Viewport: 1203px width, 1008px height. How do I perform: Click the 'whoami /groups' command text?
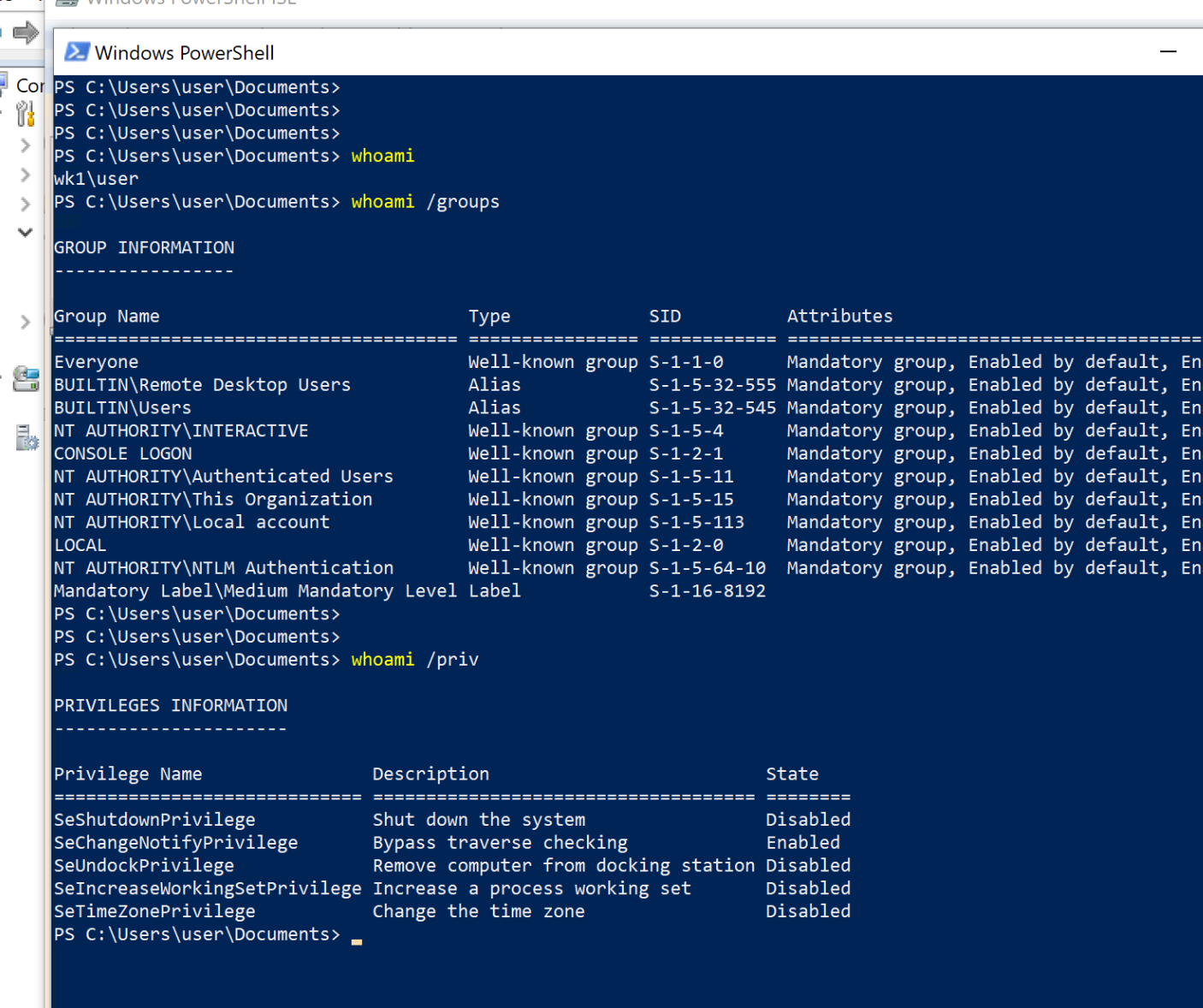424,202
